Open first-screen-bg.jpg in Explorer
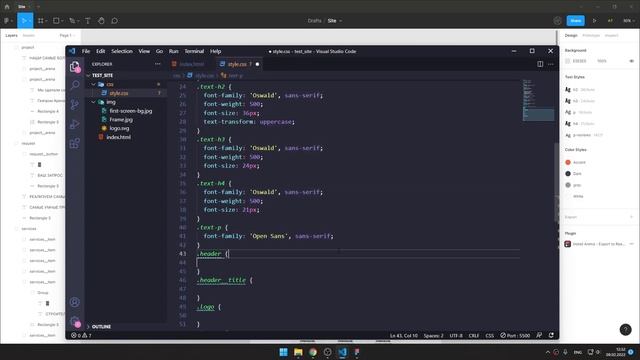Image resolution: width=640 pixels, height=360 pixels. pos(131,111)
